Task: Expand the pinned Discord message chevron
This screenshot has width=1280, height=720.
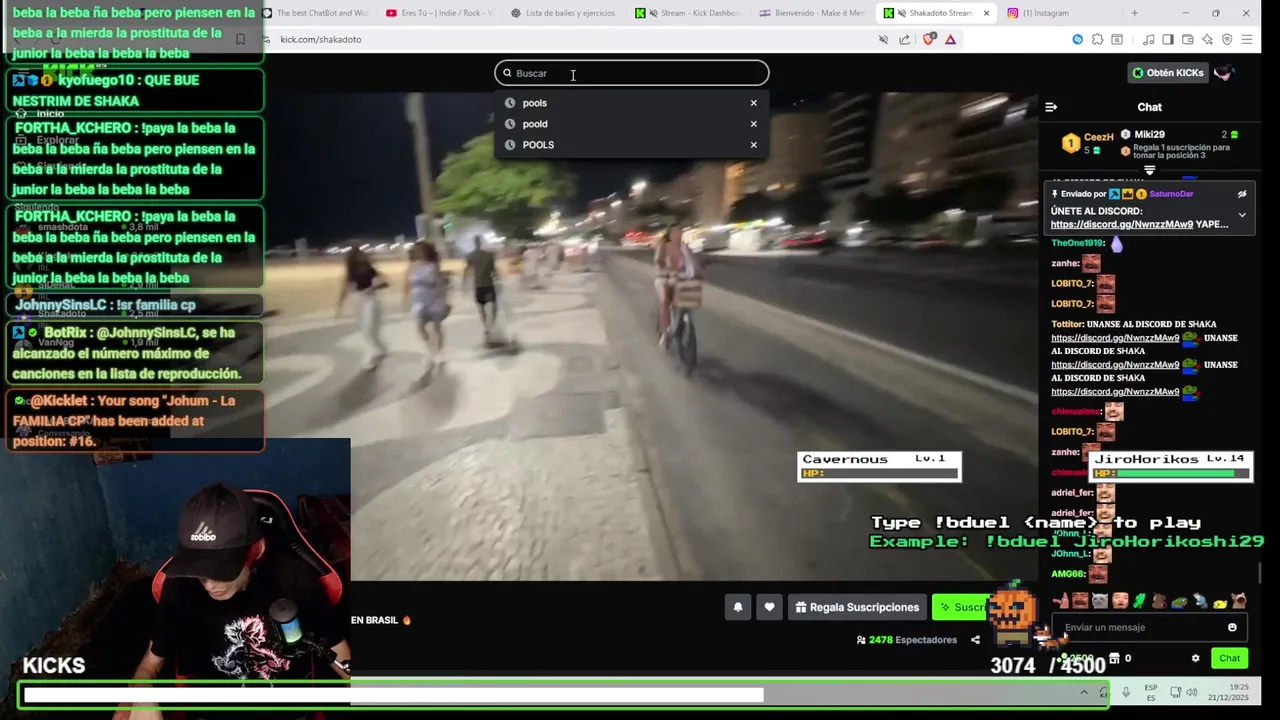Action: coord(1242,215)
